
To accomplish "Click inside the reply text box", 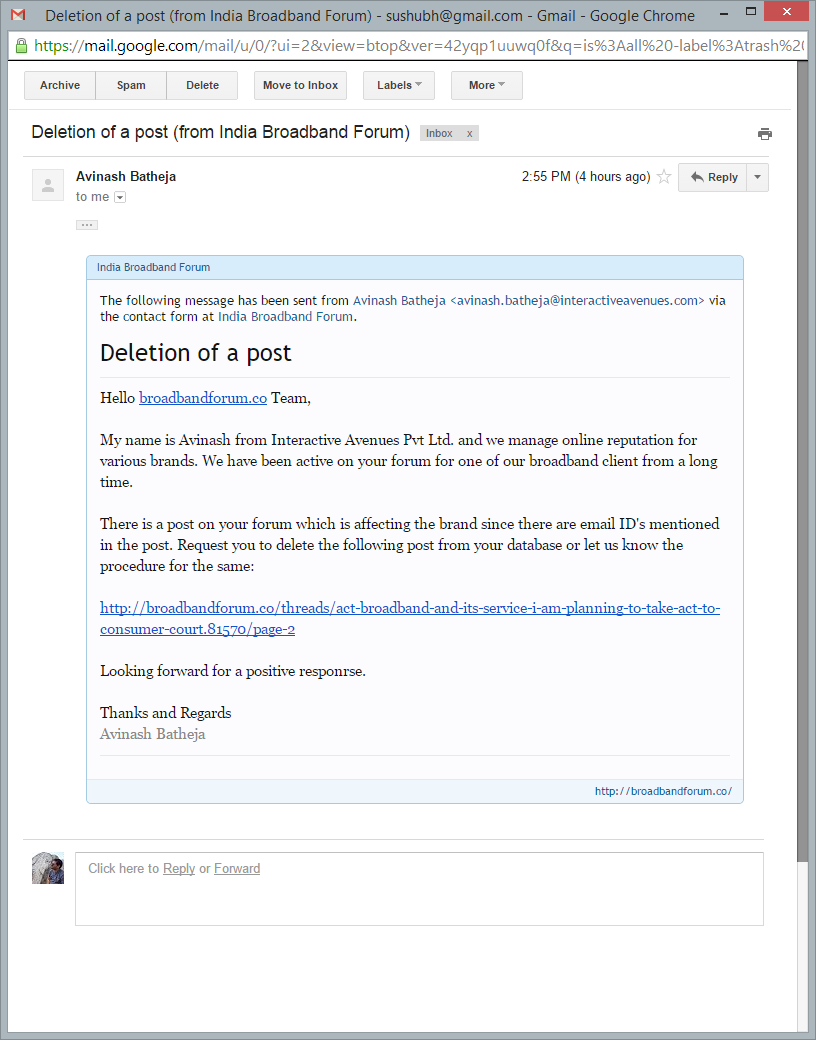I will coord(419,898).
